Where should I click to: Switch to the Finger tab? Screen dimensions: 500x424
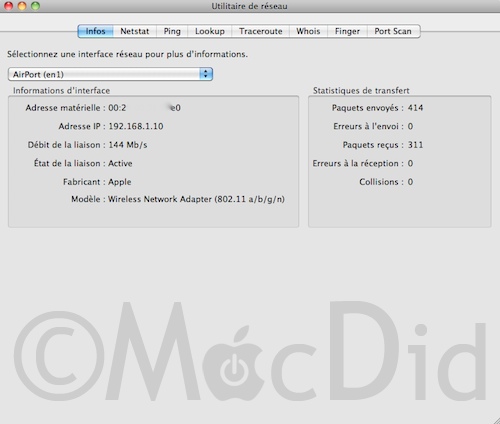coord(347,31)
